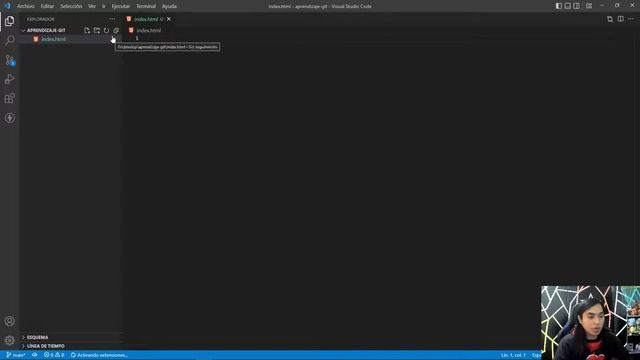Open the Ir menu
The width and height of the screenshot is (640, 360).
104,6
